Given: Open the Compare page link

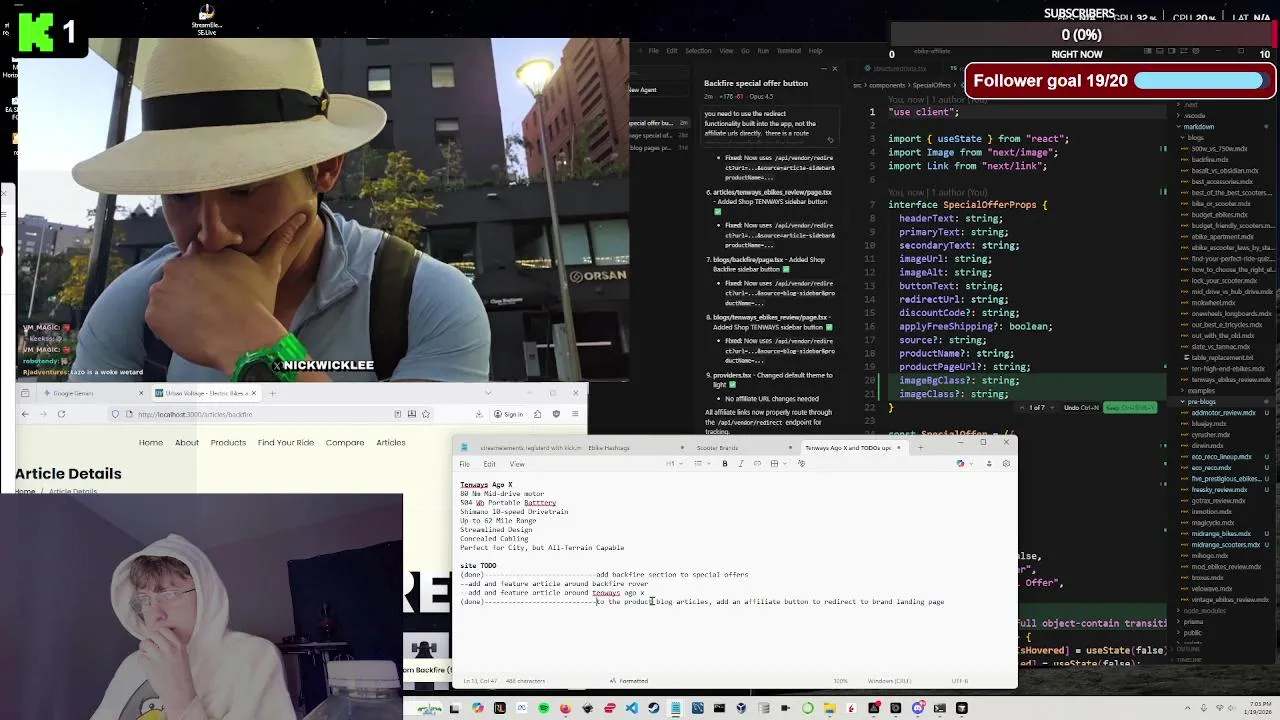Looking at the screenshot, I should point(345,442).
